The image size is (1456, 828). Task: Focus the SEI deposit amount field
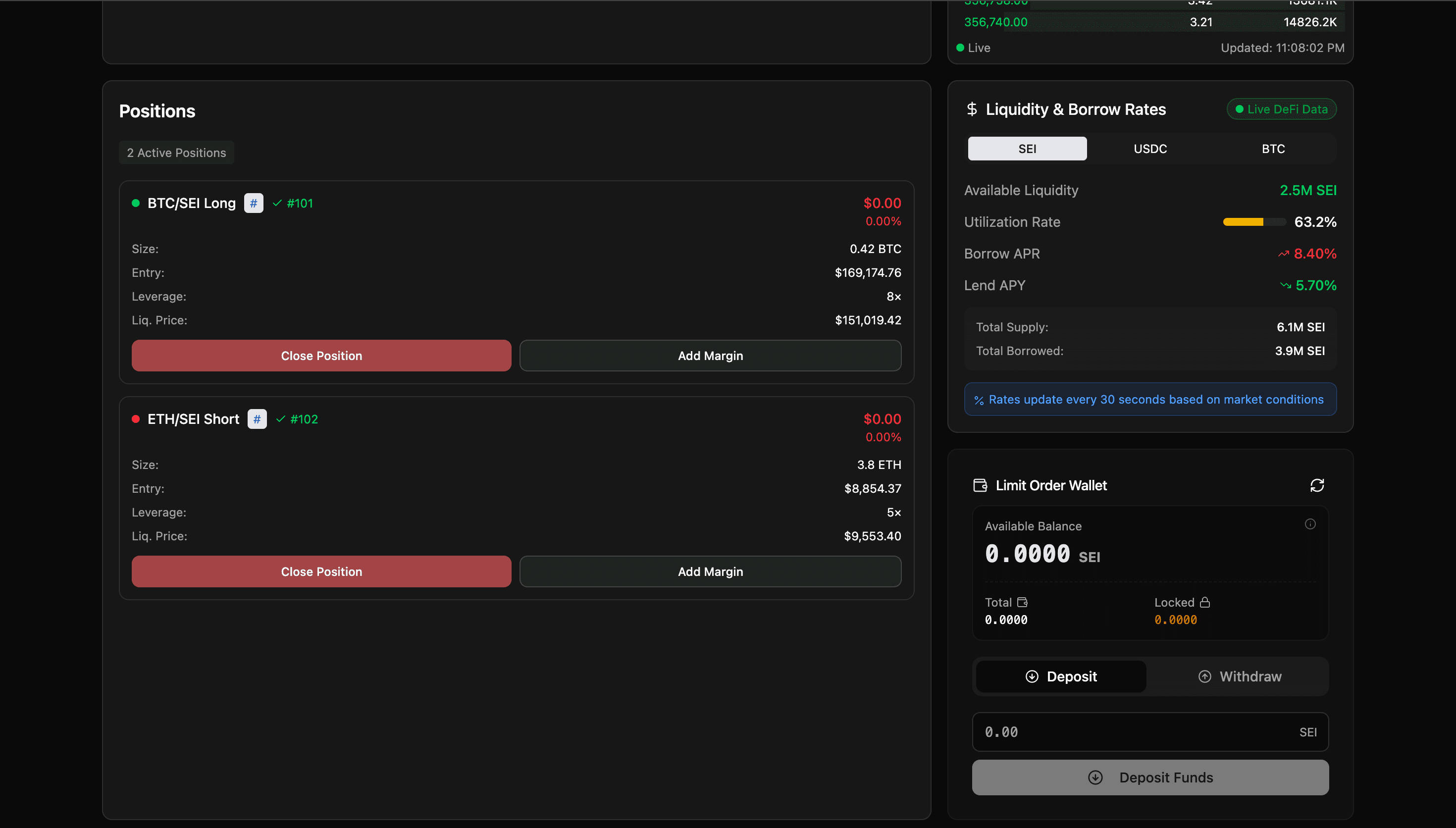pos(1150,732)
